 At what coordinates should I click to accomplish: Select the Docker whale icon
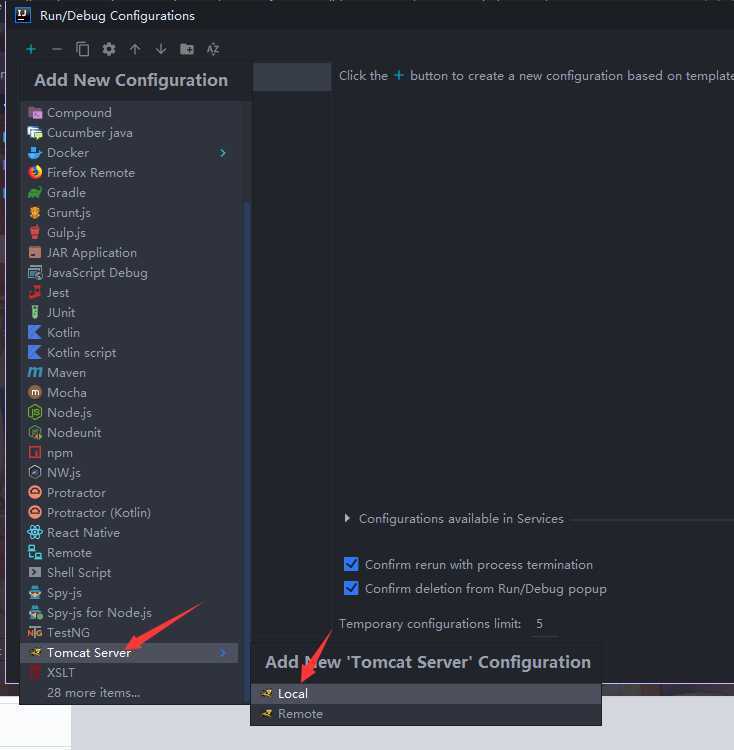click(x=35, y=153)
